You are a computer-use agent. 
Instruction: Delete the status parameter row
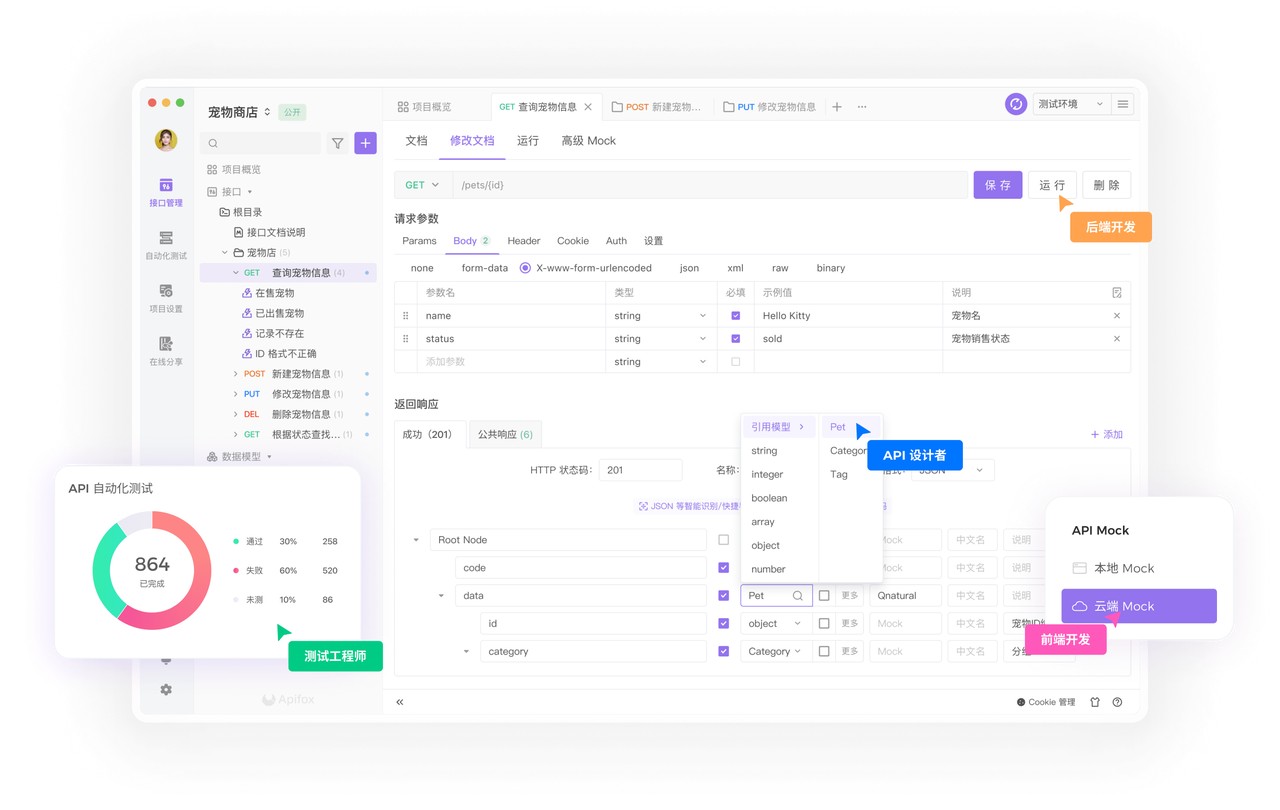click(x=1117, y=338)
